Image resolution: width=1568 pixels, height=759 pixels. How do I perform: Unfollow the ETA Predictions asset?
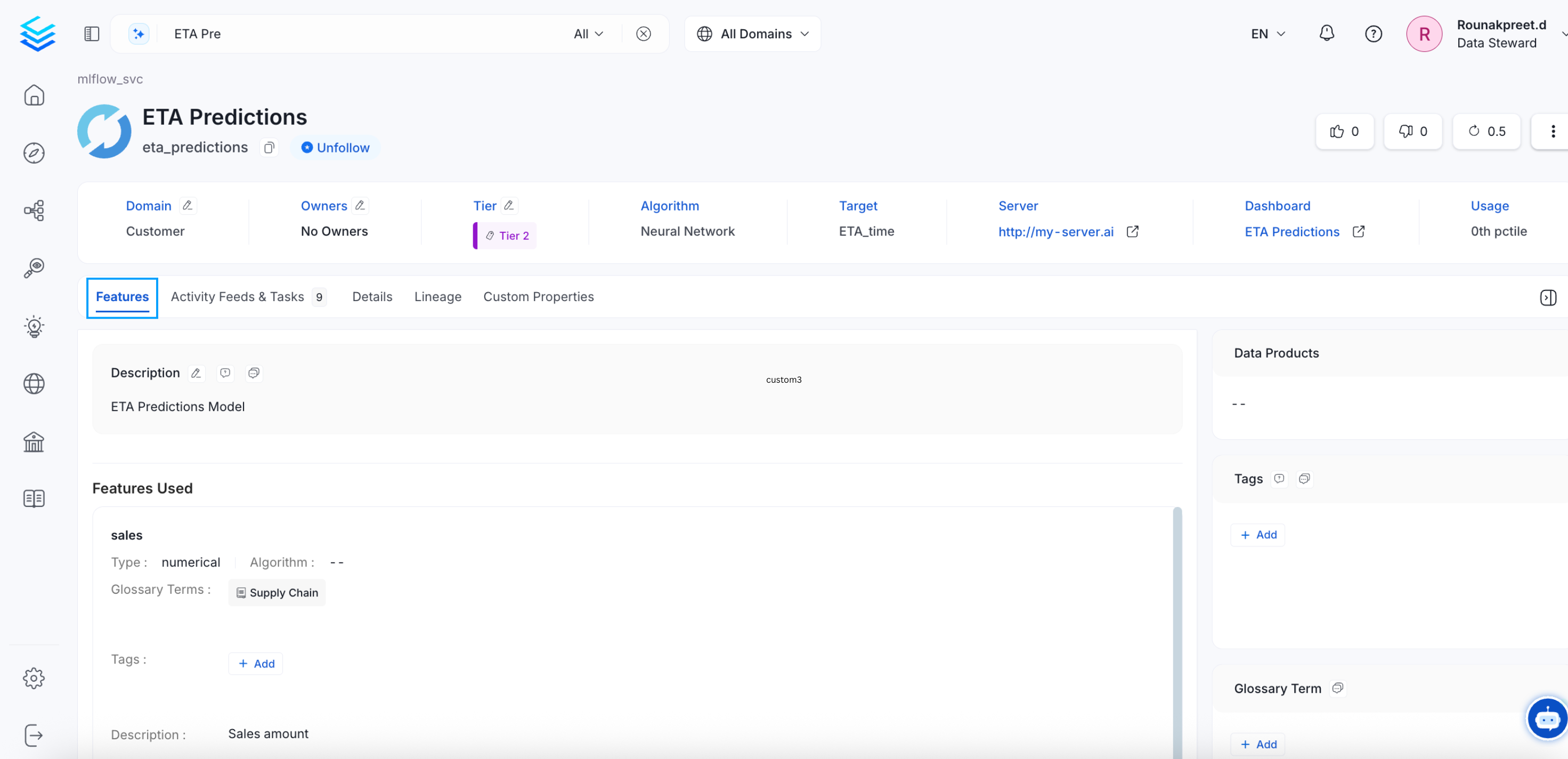tap(336, 148)
